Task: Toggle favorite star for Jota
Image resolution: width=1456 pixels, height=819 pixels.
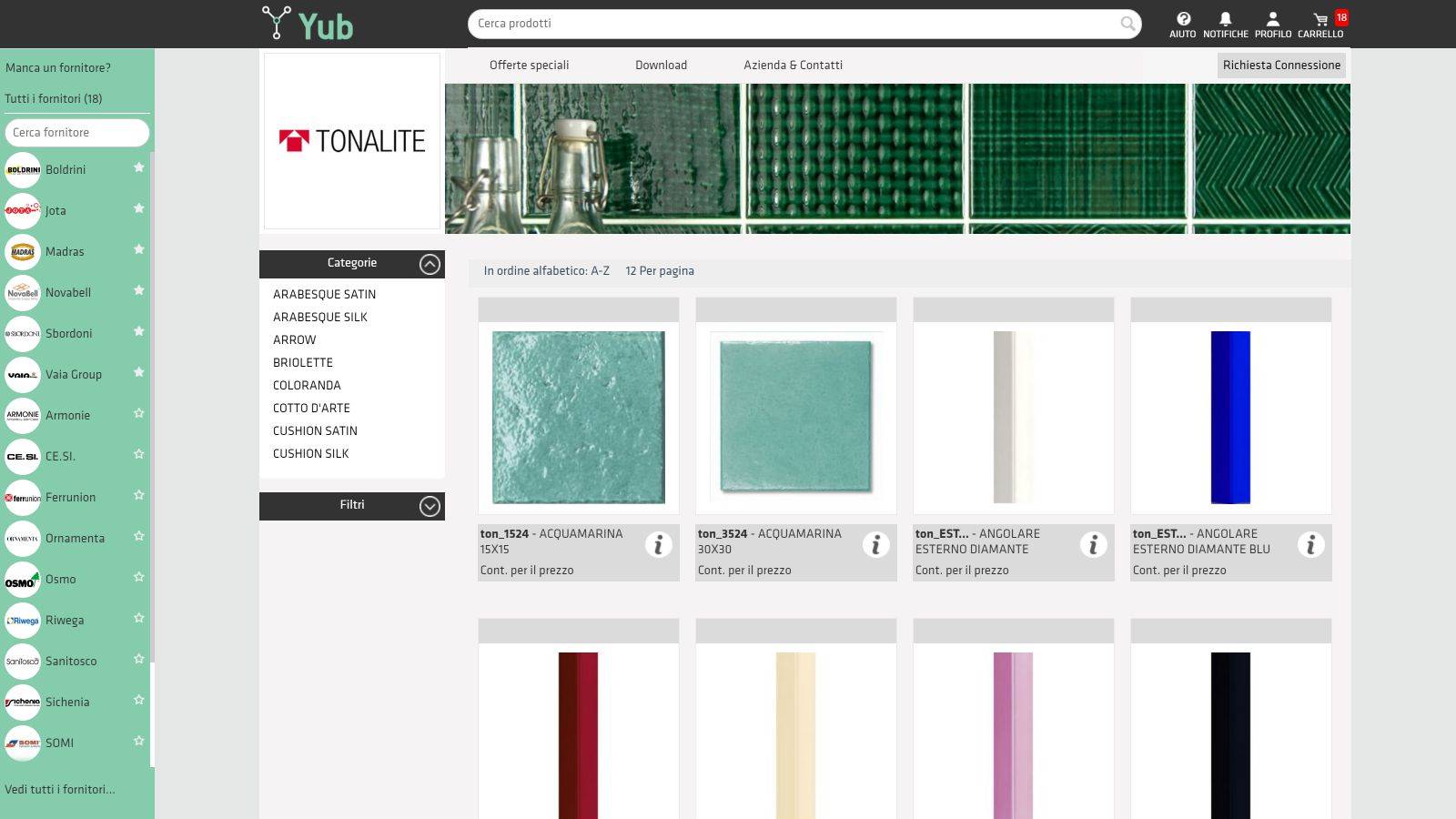Action: (x=139, y=208)
